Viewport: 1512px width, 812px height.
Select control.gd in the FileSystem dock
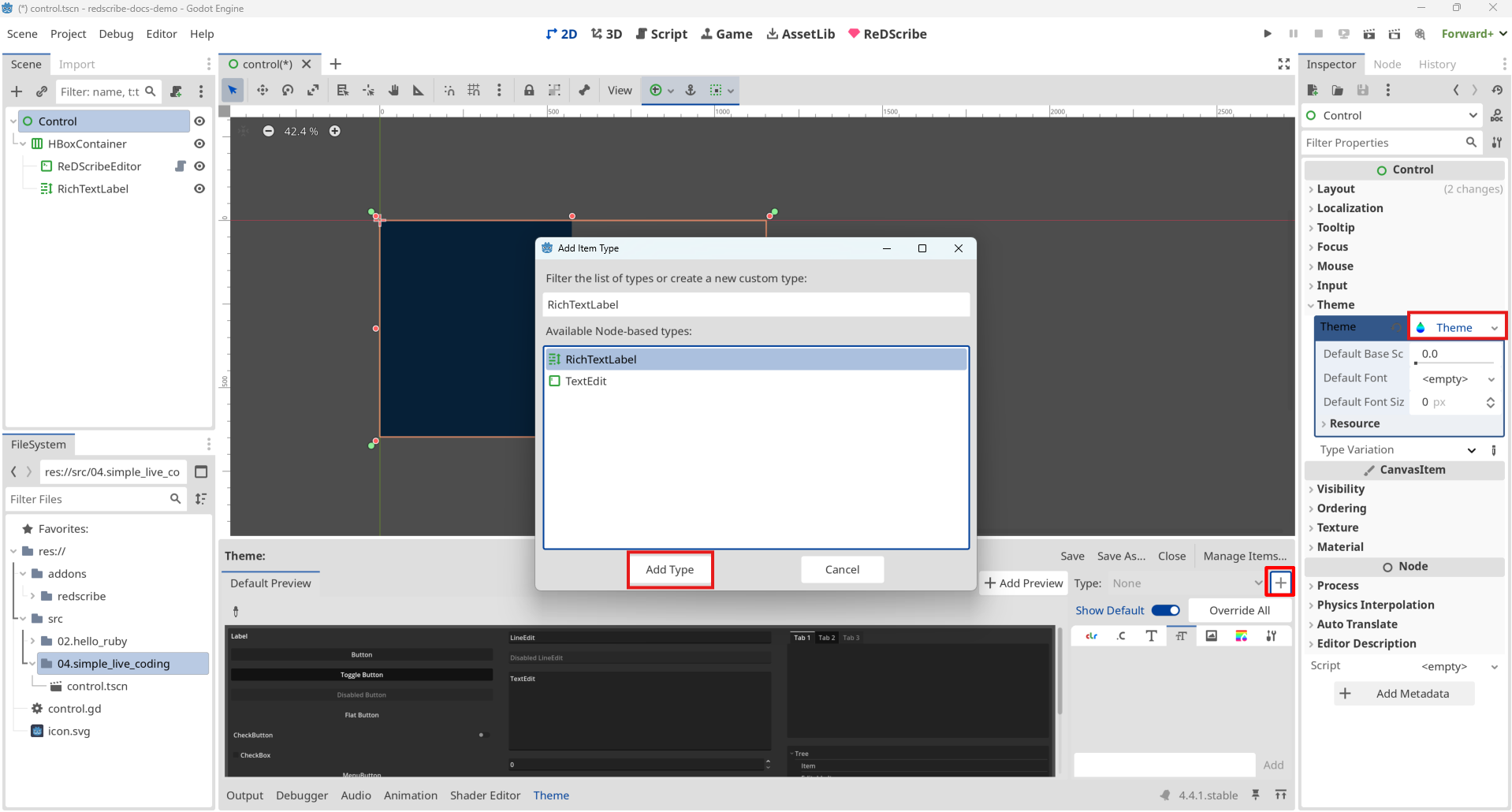[x=74, y=709]
